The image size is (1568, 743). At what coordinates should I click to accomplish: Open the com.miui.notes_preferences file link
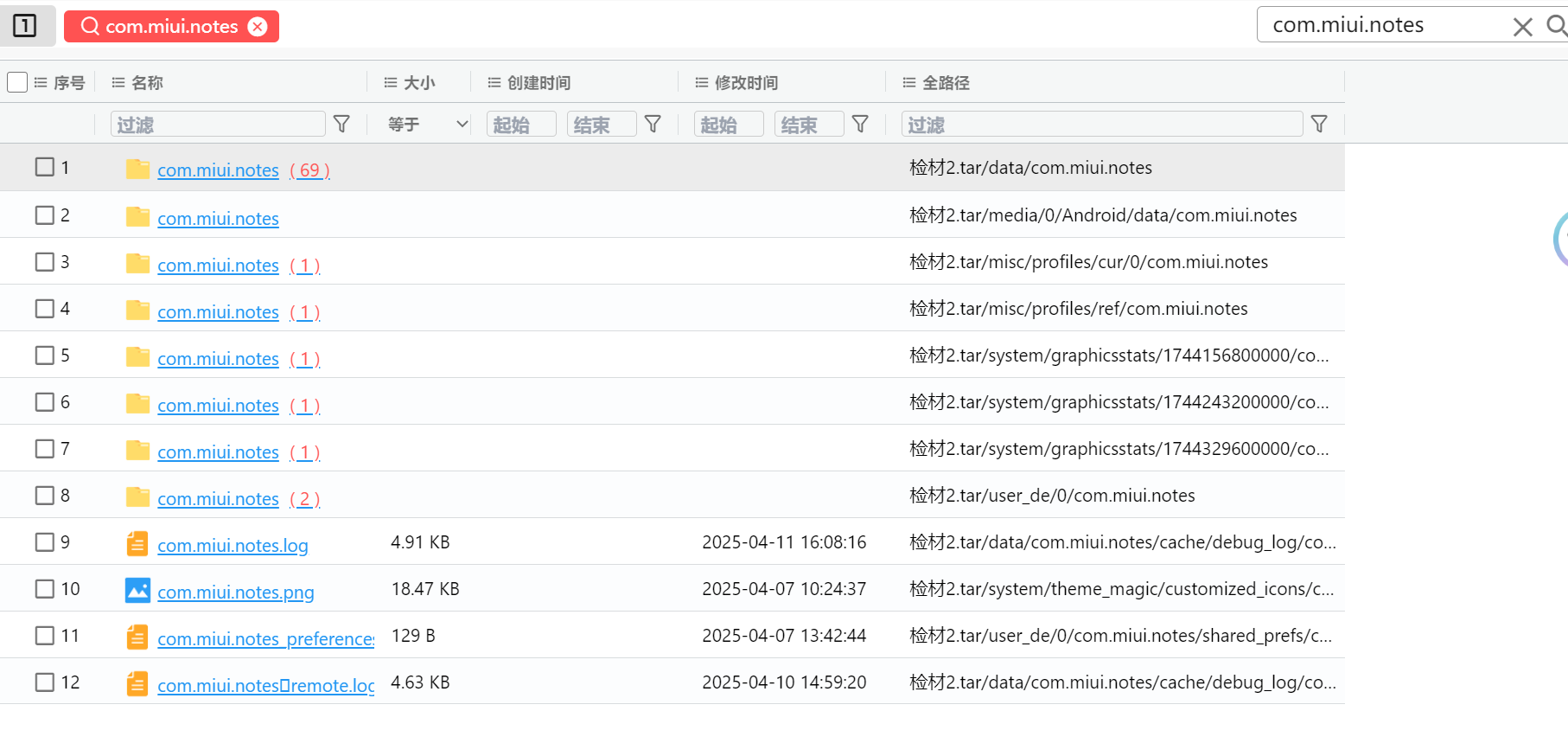coord(266,638)
